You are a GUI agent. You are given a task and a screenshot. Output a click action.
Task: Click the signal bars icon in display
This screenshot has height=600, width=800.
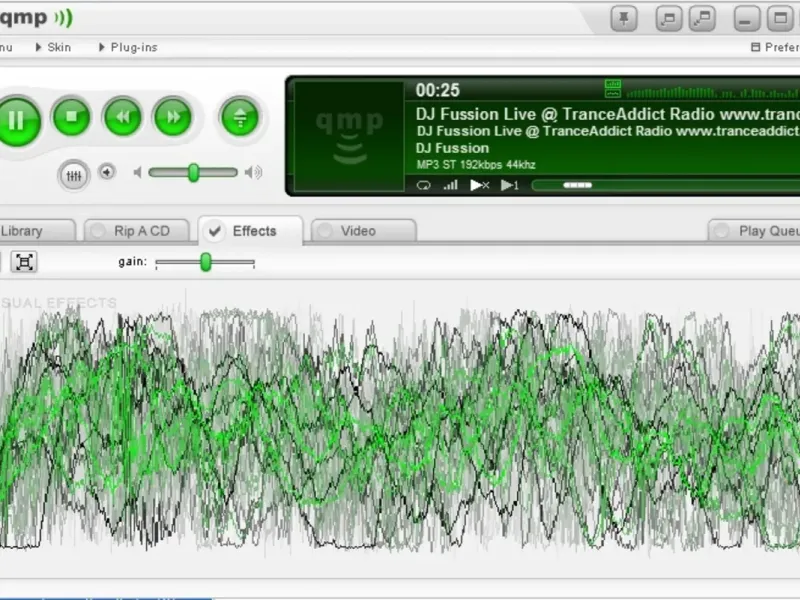tap(451, 185)
